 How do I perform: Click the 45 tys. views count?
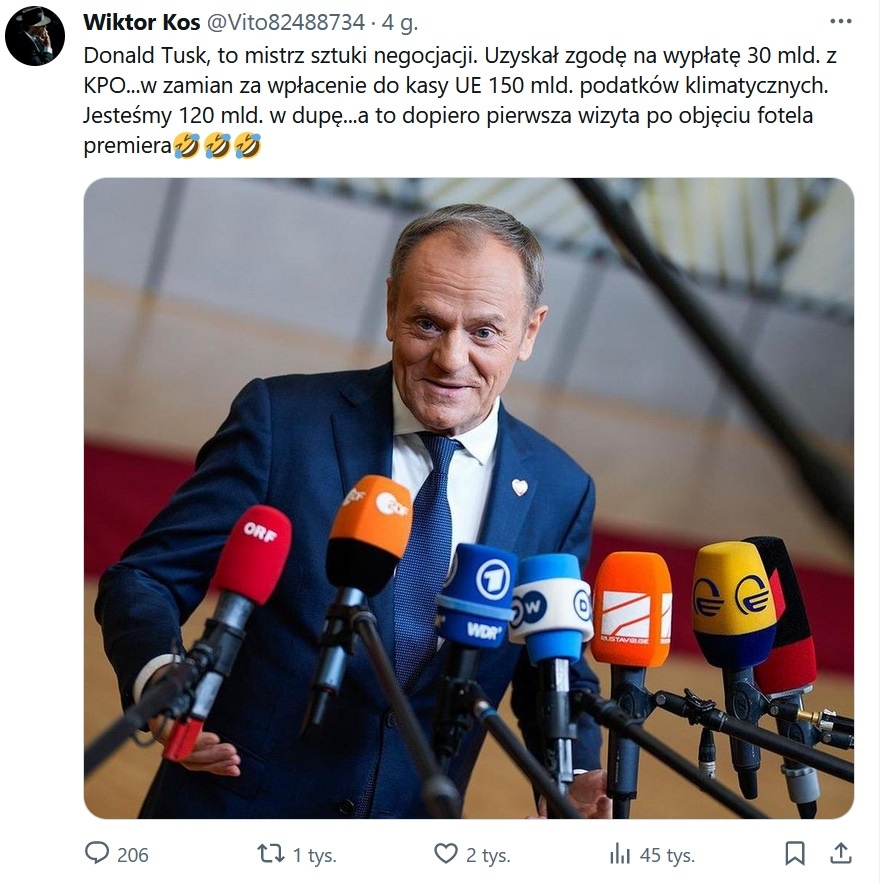[667, 855]
